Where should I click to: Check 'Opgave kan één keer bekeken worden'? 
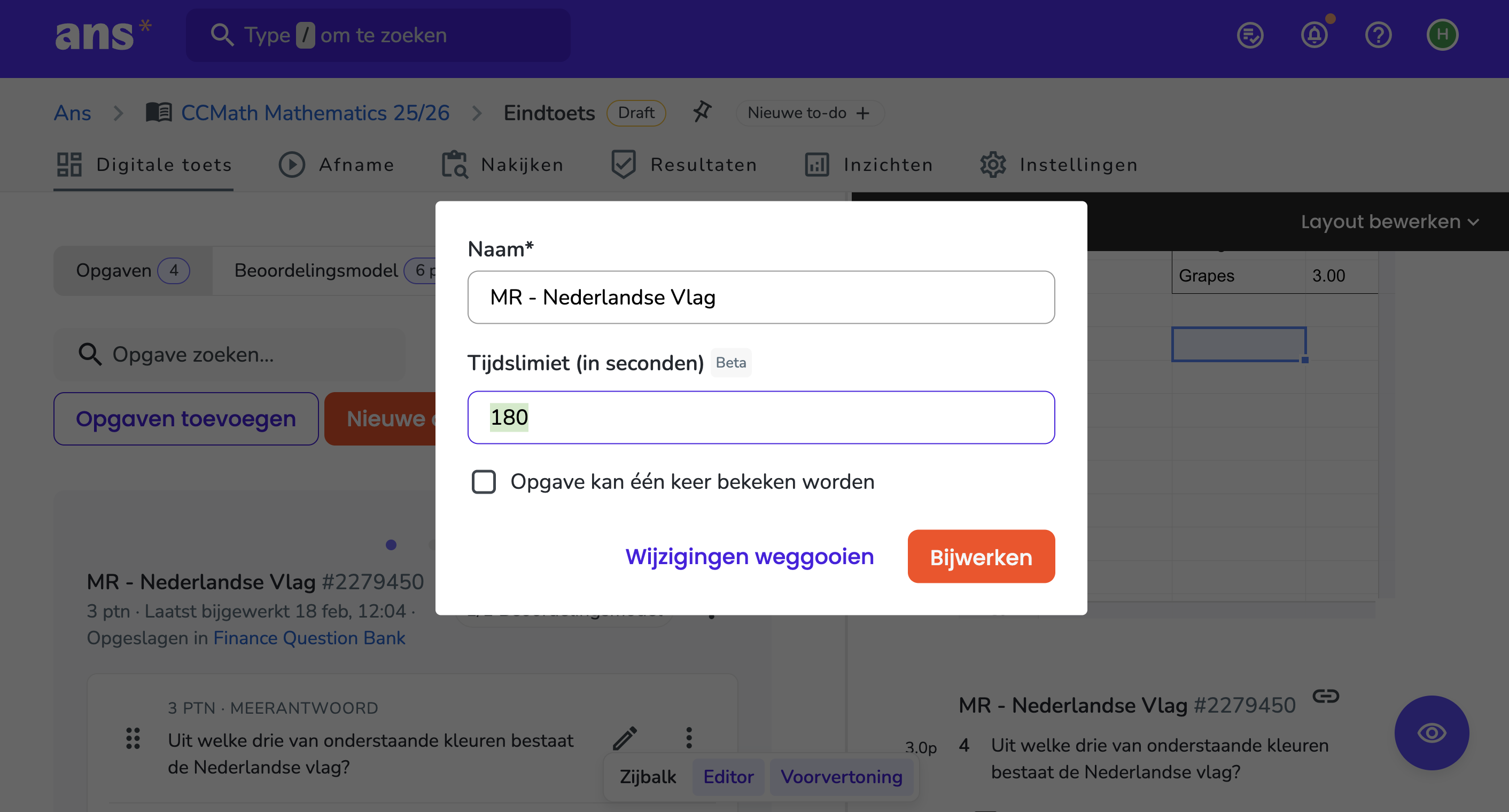pos(484,482)
